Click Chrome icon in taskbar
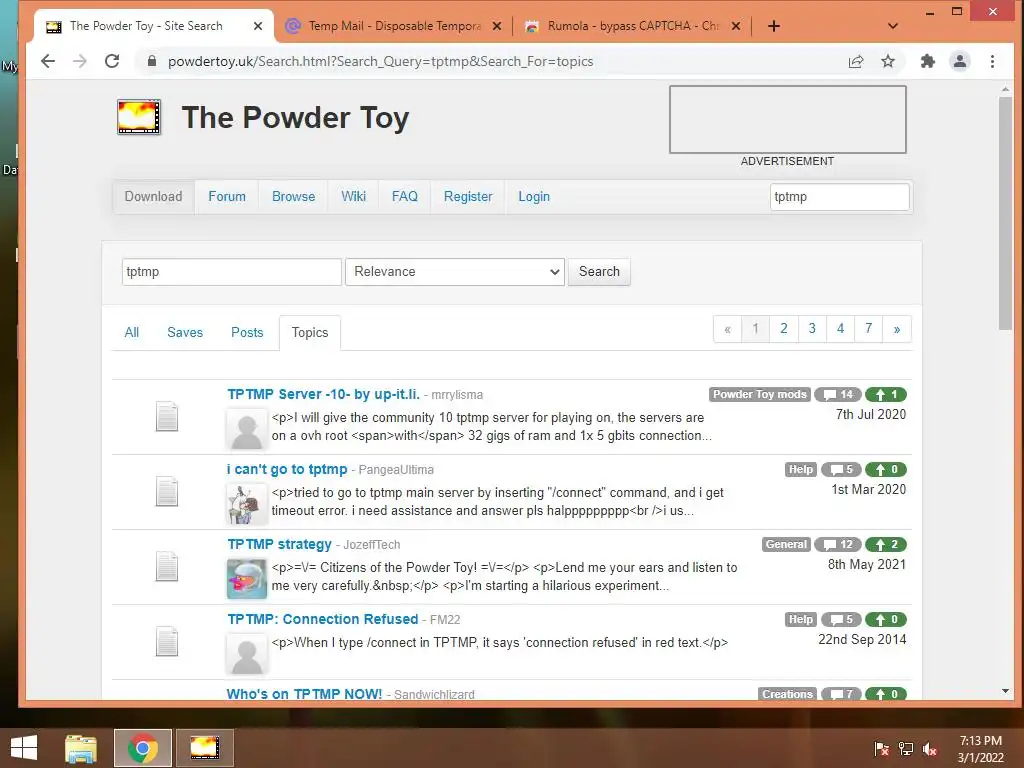This screenshot has width=1024, height=768. click(x=142, y=748)
